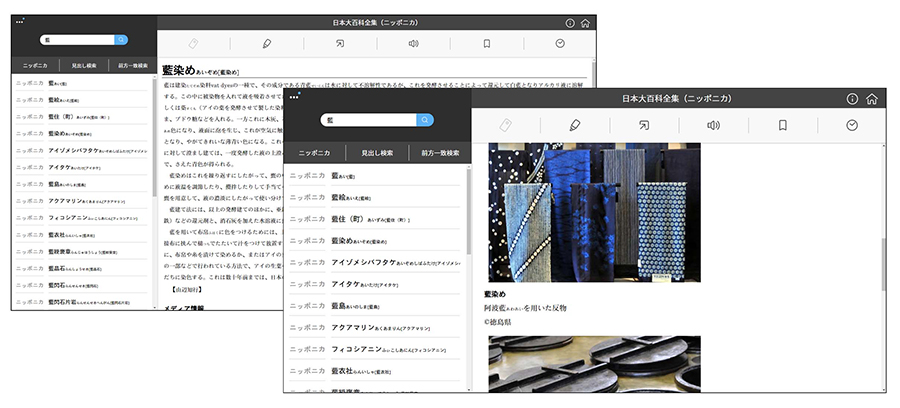Open the history clock icon in front window toolbar
900x408 pixels.
[852, 125]
